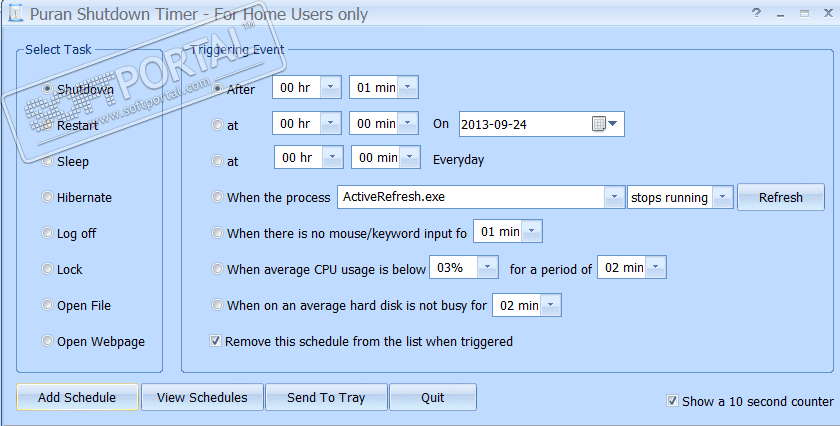Select the Shutdown task option

click(47, 89)
